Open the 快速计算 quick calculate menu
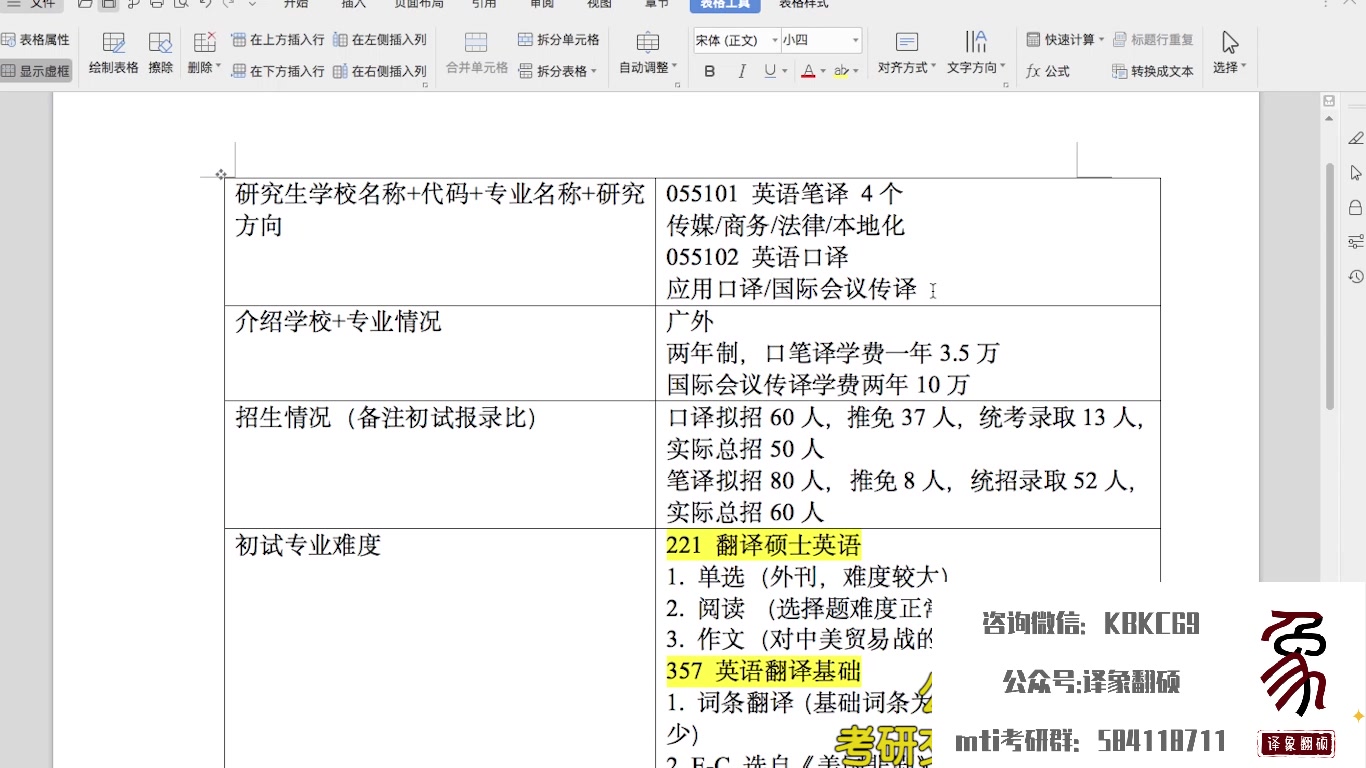Viewport: 1366px width, 768px height. 1065,40
